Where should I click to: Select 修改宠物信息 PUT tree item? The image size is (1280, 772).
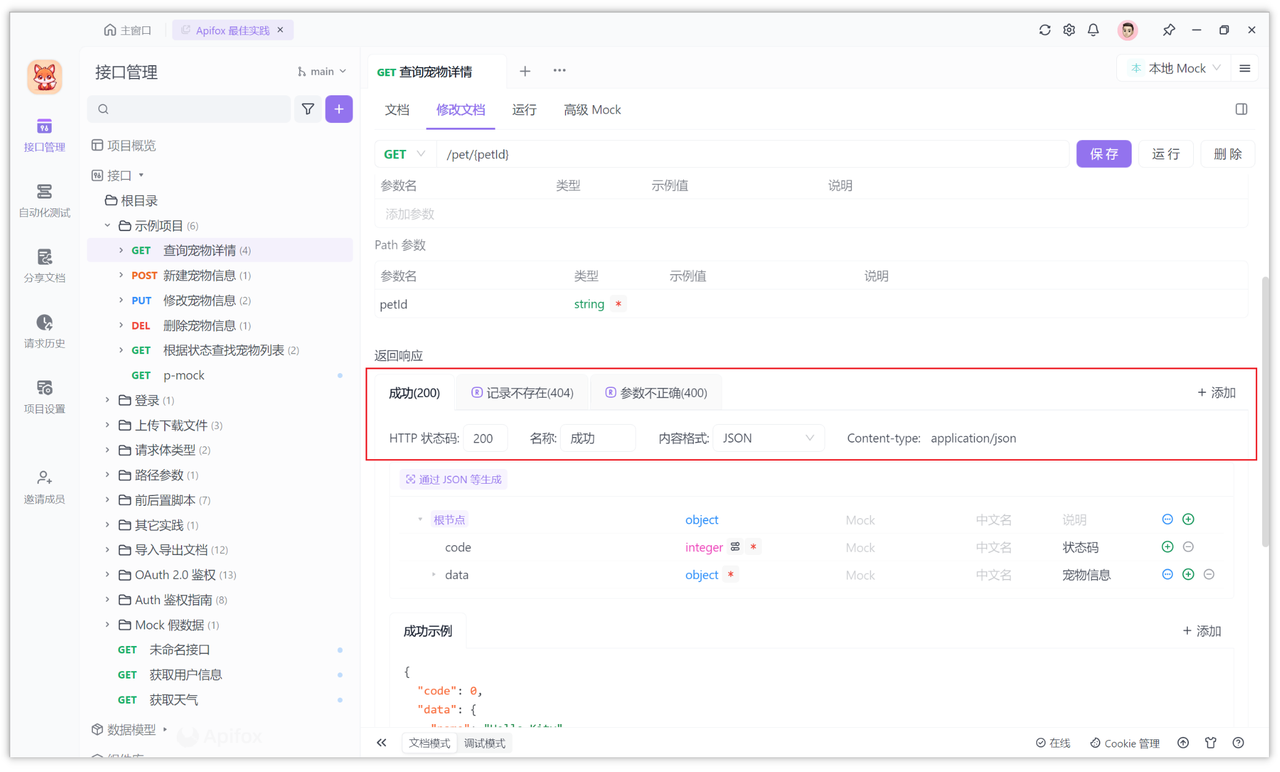(220, 300)
